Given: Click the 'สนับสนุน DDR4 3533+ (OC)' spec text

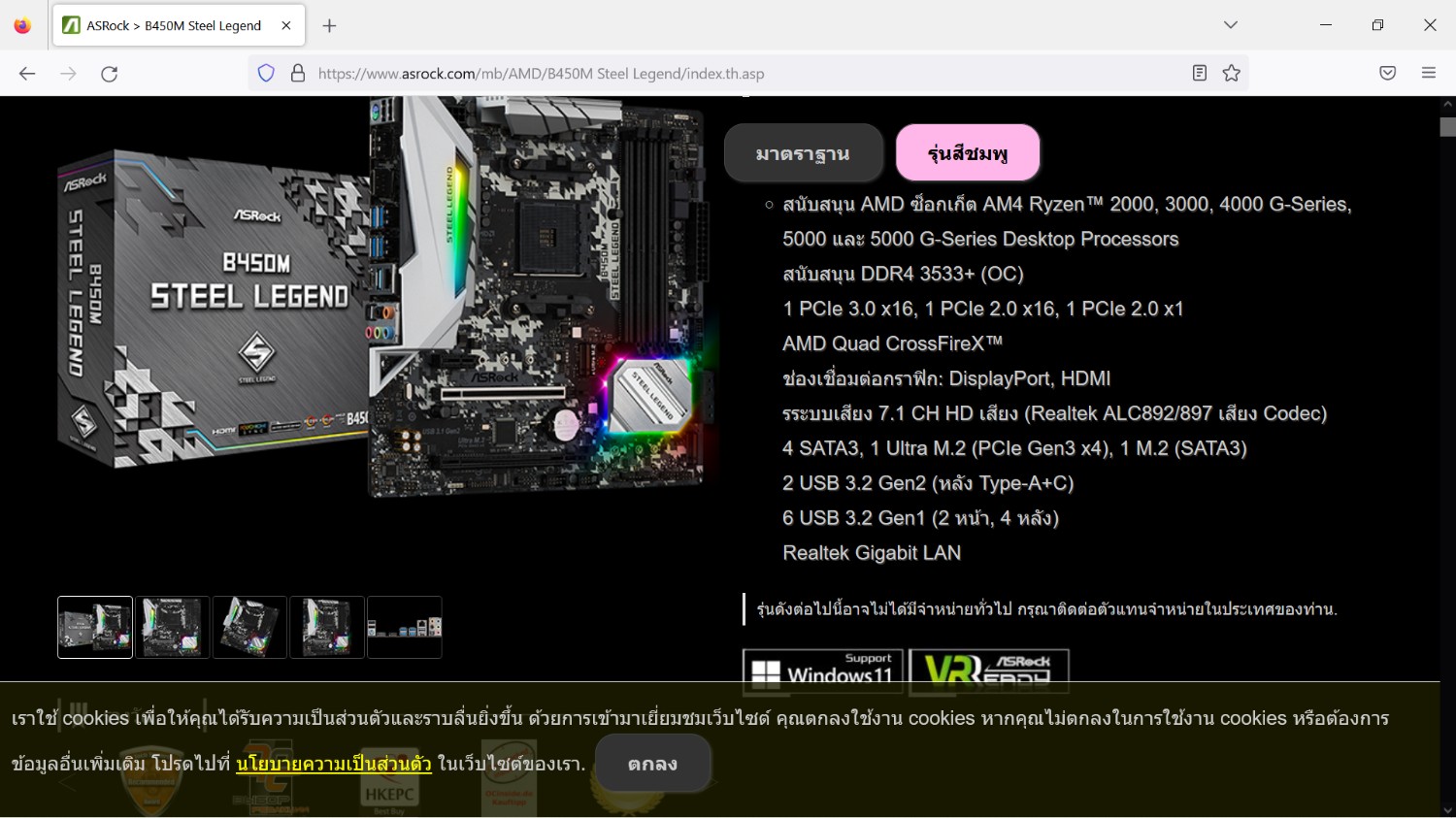Looking at the screenshot, I should pos(903,274).
